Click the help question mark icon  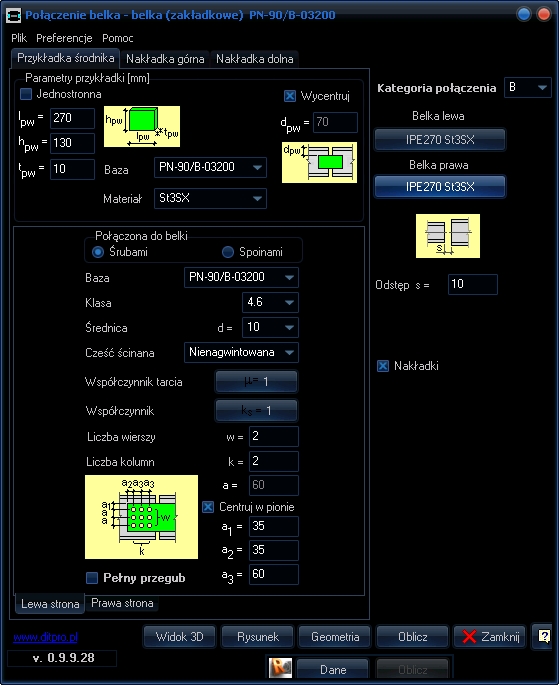point(544,636)
